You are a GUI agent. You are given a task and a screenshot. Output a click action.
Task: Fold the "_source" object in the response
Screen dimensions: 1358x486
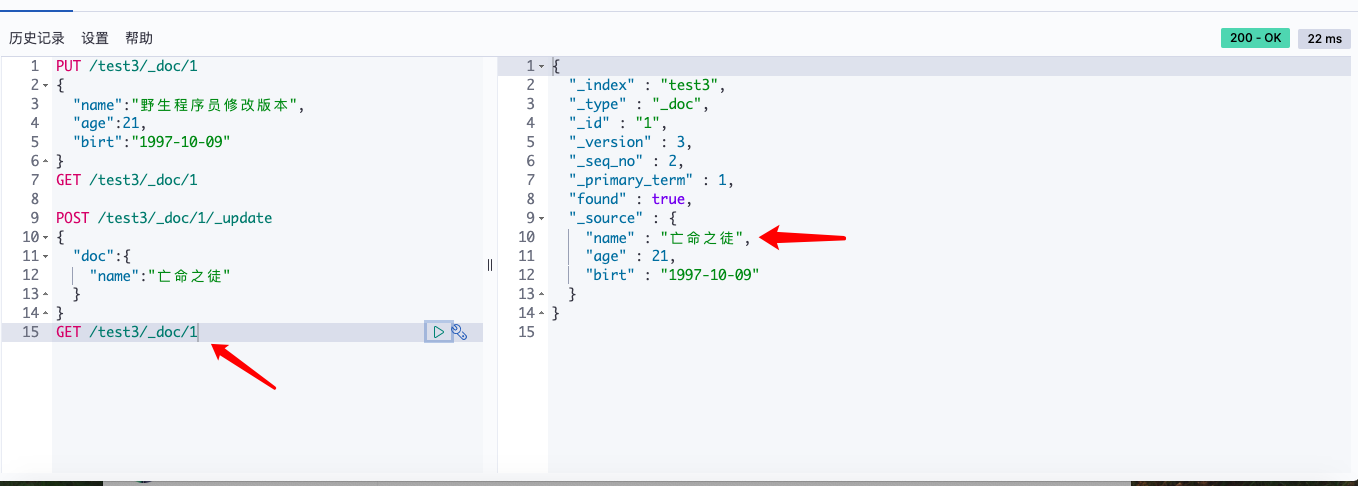point(541,218)
